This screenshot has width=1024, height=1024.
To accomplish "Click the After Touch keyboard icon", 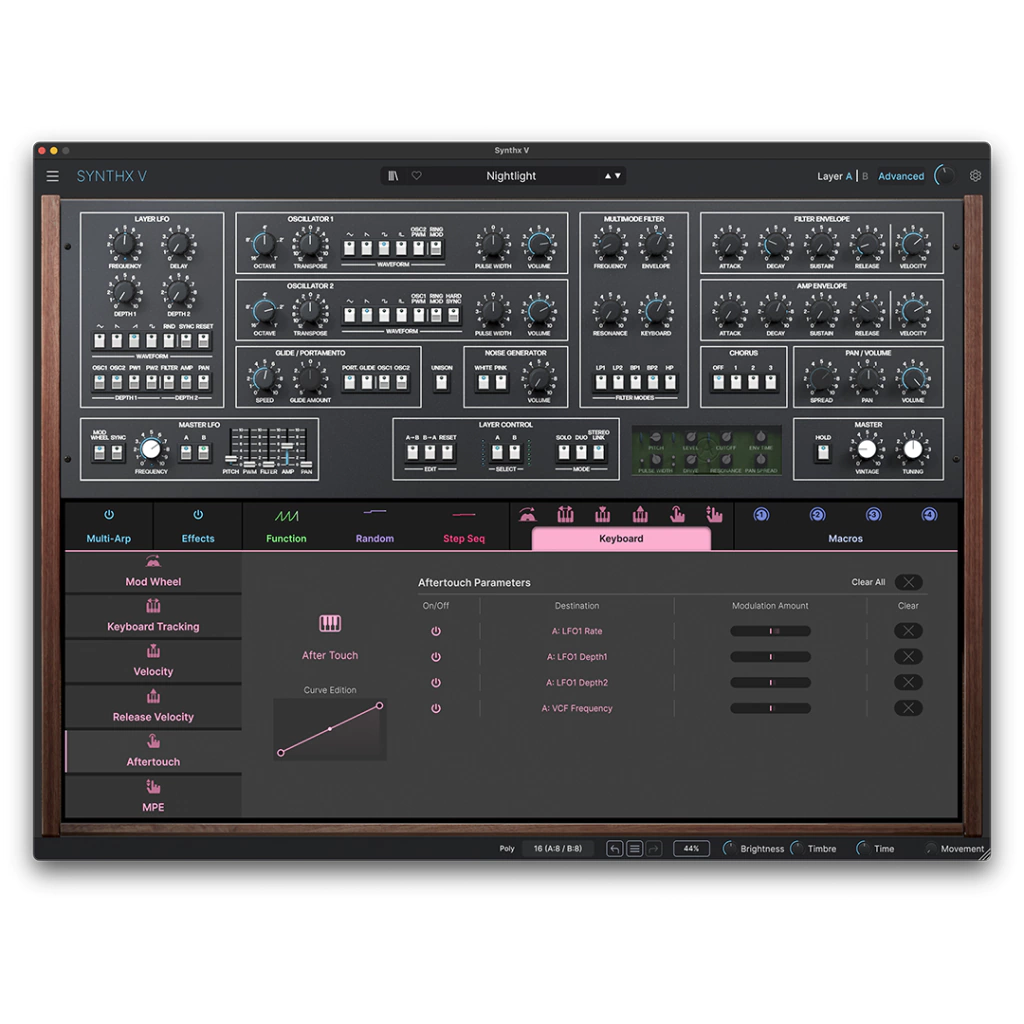I will 330,624.
